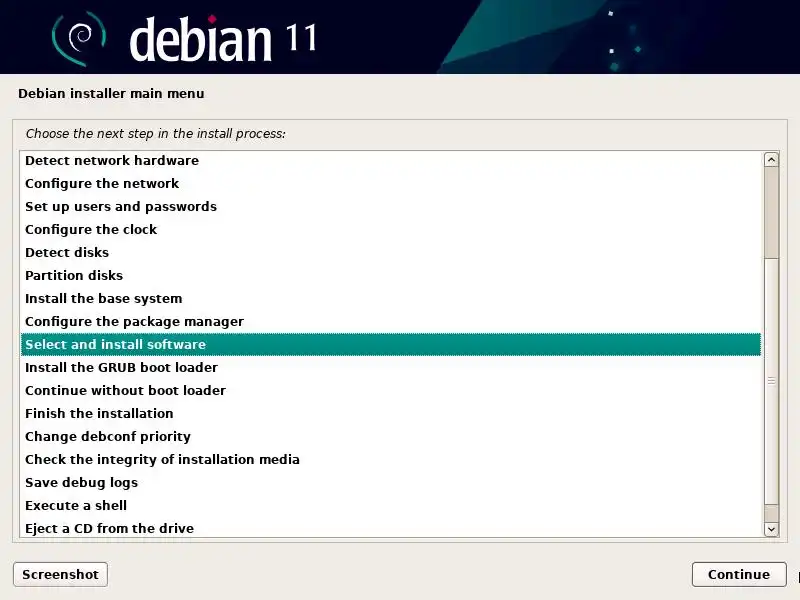The width and height of the screenshot is (800, 600).
Task: Select the 'Detect disks' step
Action: click(391, 252)
